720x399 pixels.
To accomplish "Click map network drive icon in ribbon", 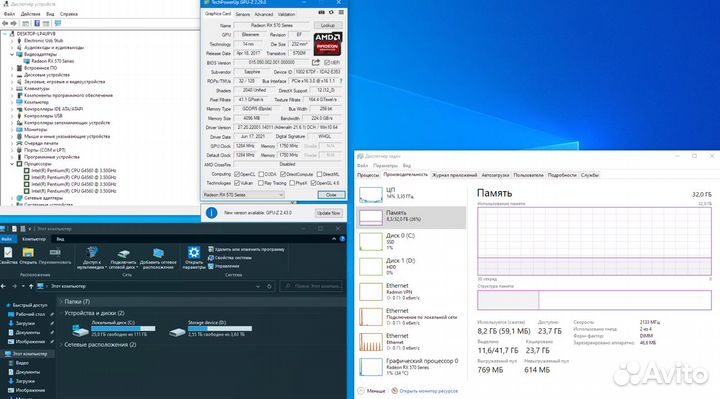I will click(x=123, y=253).
